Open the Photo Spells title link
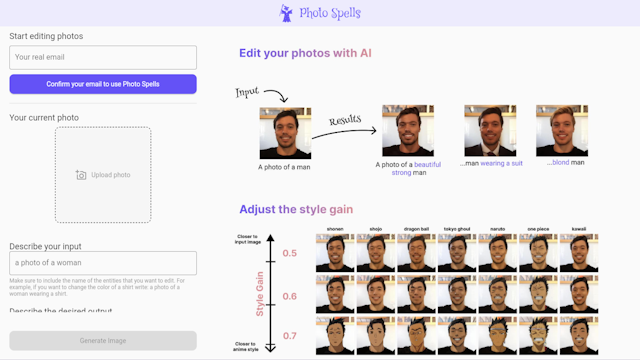Screen dimensions: 640x360 click(330, 13)
